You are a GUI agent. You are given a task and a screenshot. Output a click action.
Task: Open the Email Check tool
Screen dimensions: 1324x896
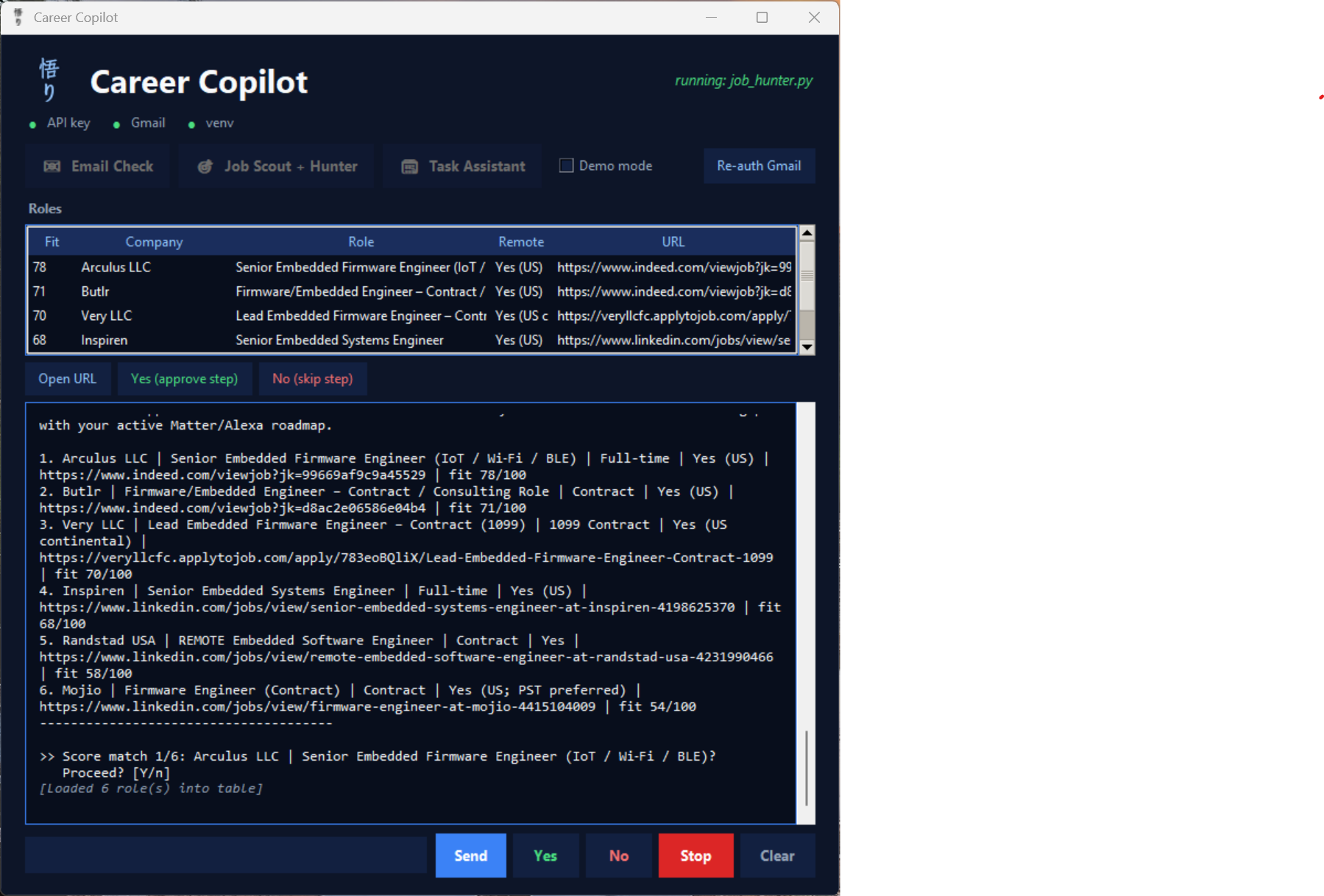coord(98,166)
